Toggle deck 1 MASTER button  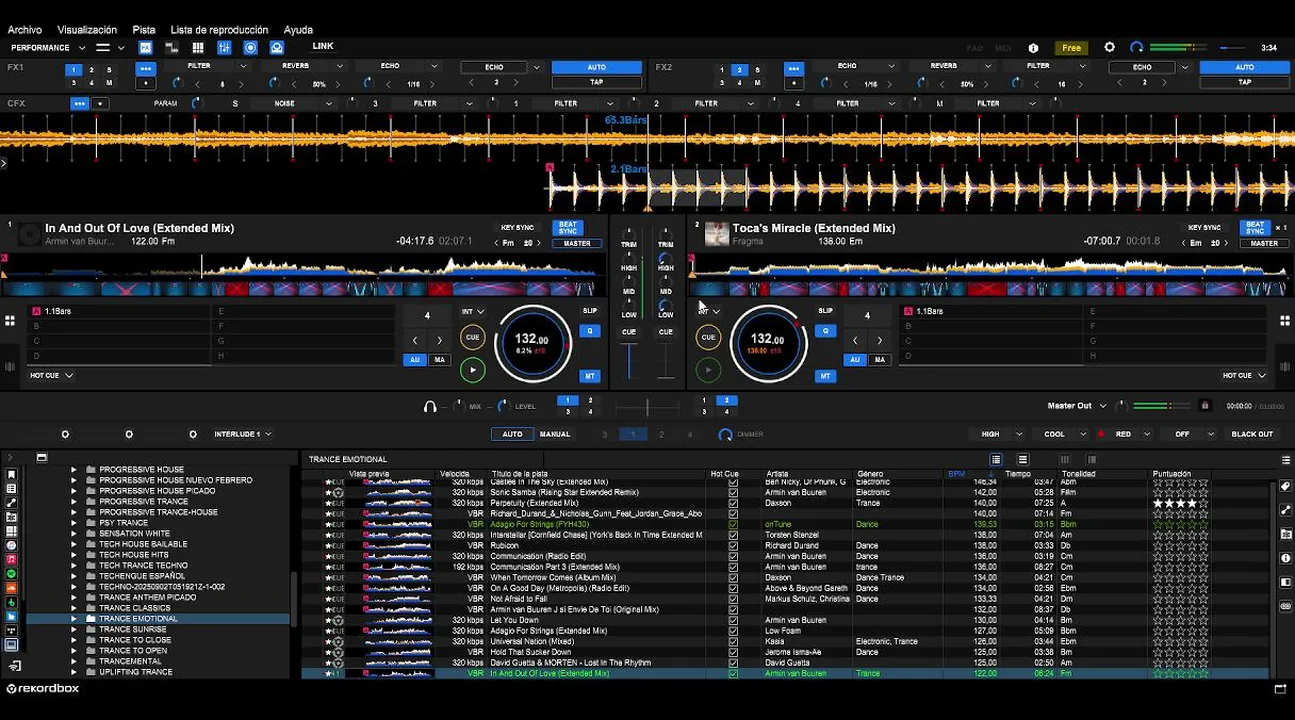click(577, 243)
